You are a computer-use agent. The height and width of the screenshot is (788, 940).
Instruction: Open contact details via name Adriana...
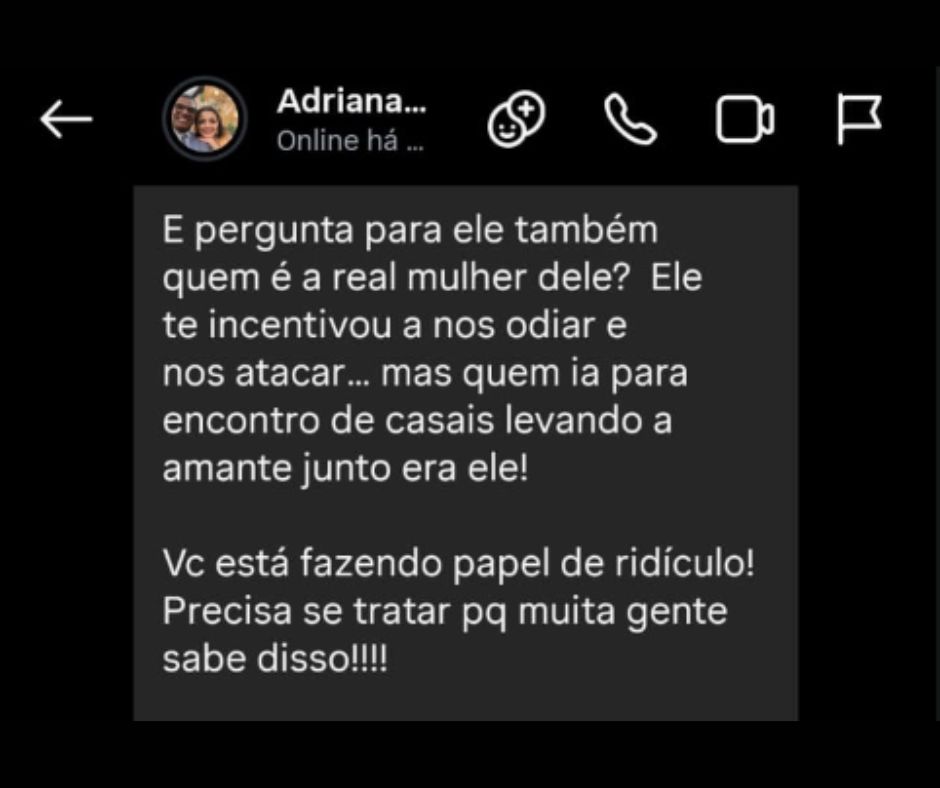coord(351,101)
